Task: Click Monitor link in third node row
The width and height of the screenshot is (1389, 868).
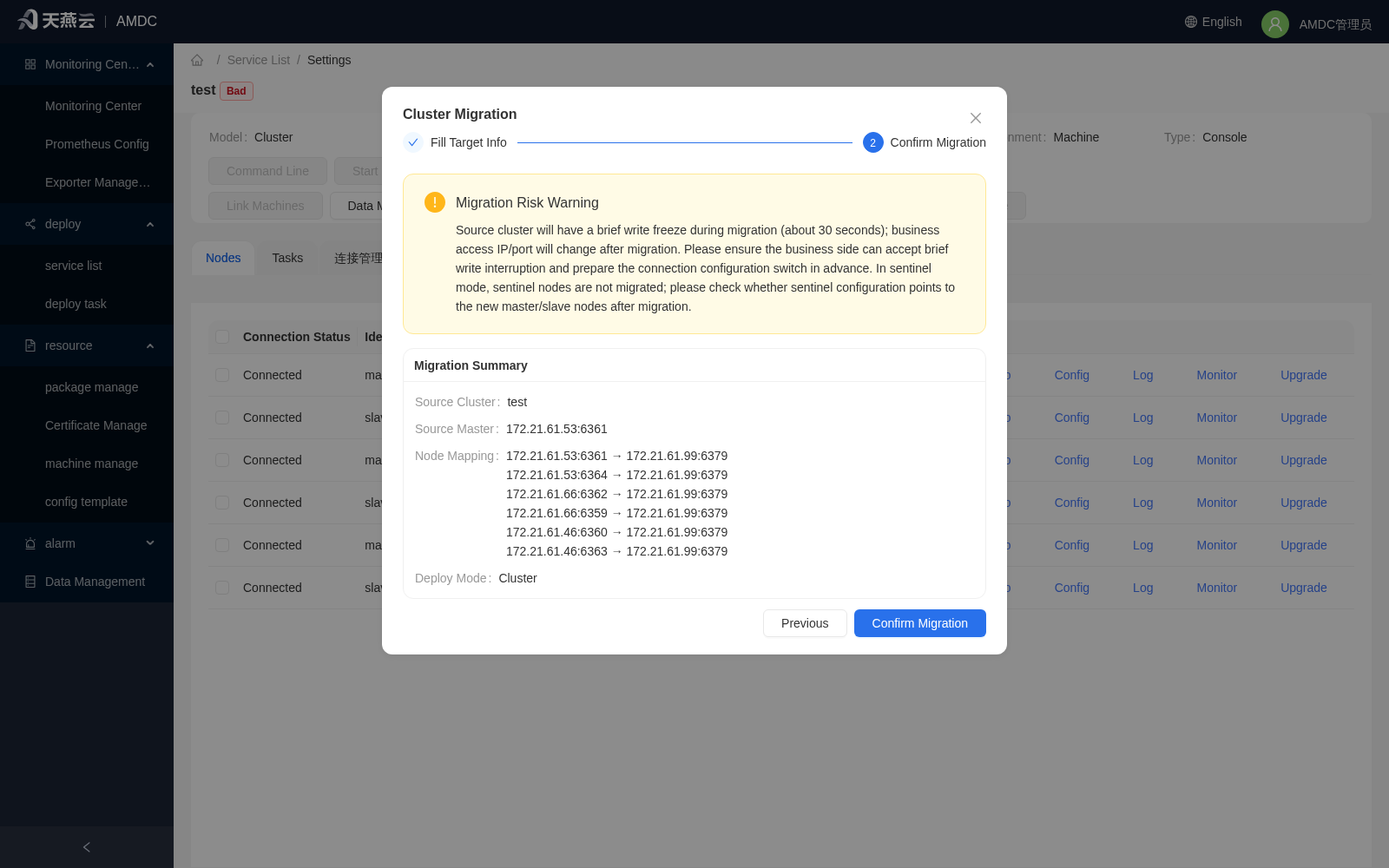Action: pos(1216,460)
